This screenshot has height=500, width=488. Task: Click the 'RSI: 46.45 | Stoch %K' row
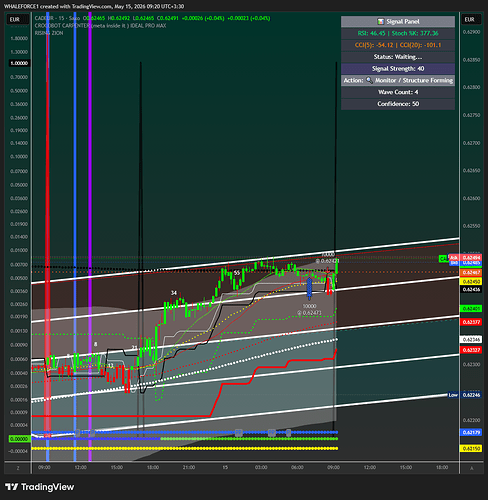click(x=398, y=33)
